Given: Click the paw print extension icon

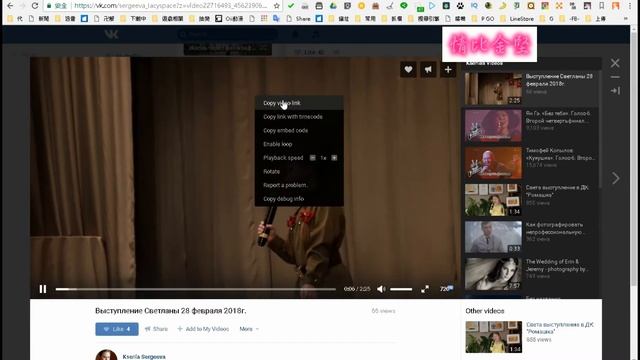Looking at the screenshot, I should point(460,6).
